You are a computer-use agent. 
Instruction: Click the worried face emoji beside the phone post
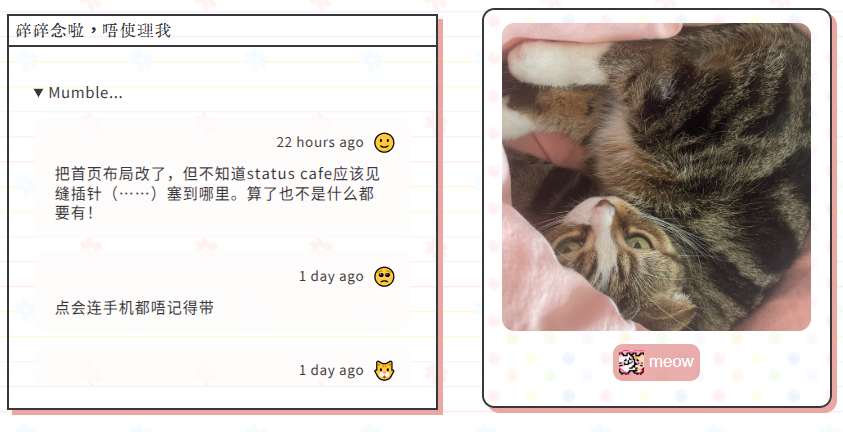pyautogui.click(x=384, y=277)
